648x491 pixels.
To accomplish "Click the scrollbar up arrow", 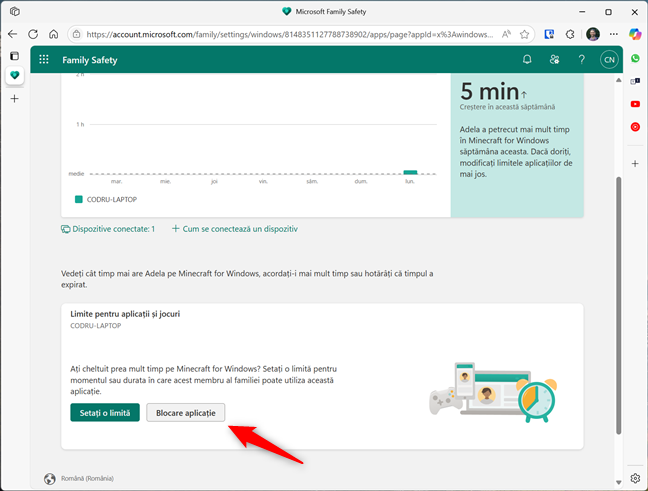I will 619,80.
